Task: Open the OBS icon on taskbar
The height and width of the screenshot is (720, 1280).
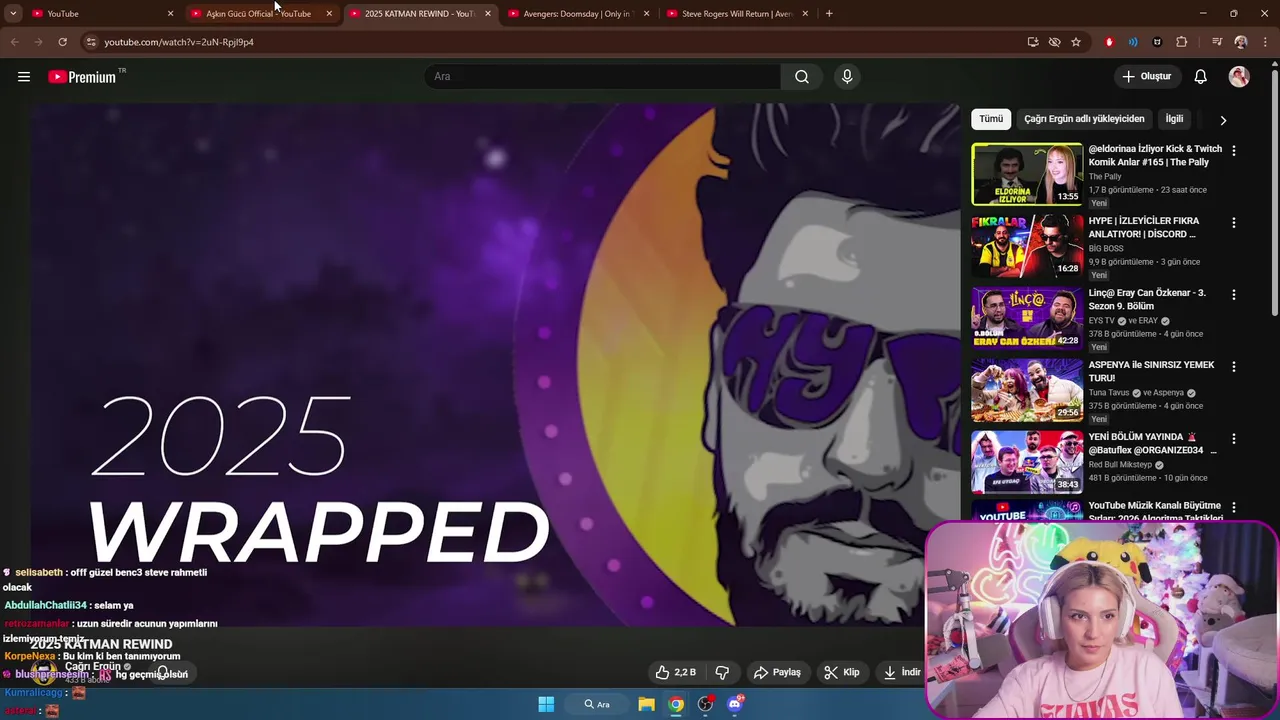Action: (x=706, y=704)
